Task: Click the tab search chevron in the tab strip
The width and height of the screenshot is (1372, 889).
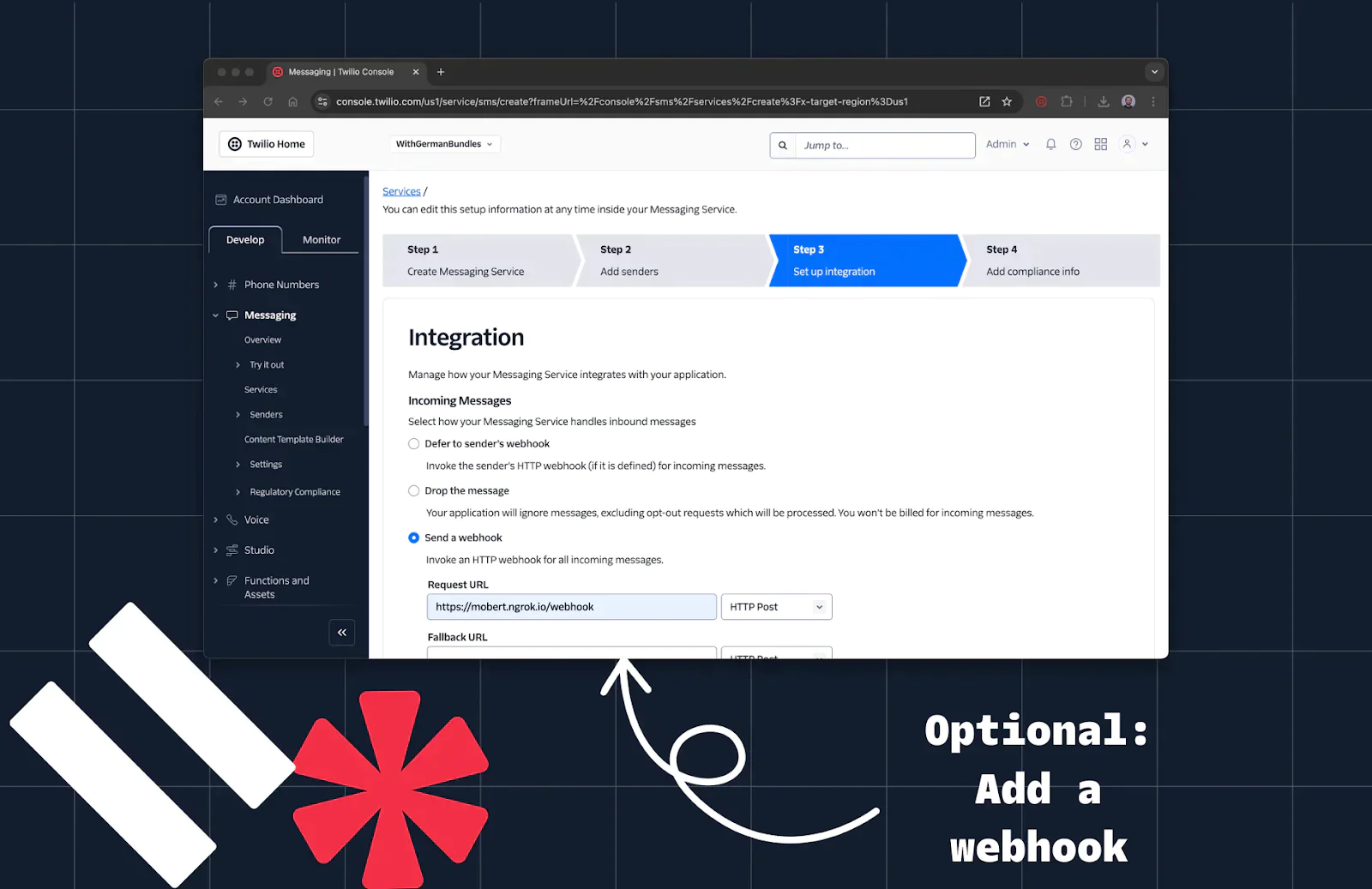Action: tap(1154, 72)
